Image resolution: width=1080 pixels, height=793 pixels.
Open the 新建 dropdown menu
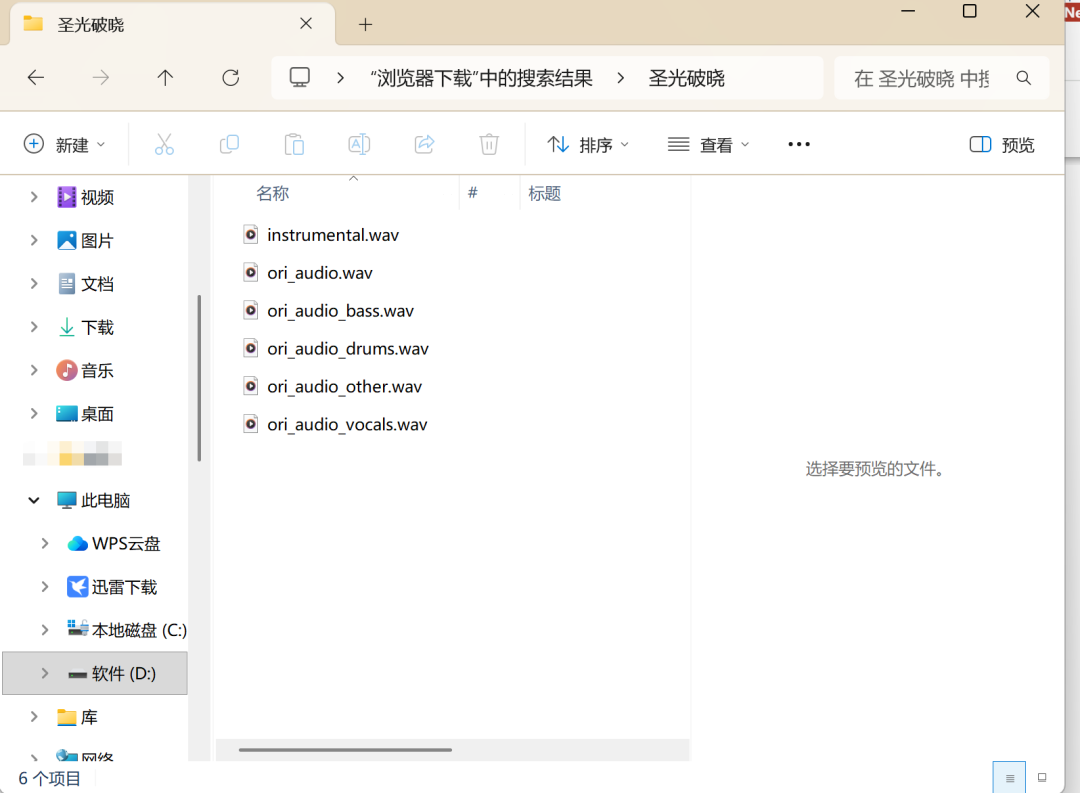[64, 145]
